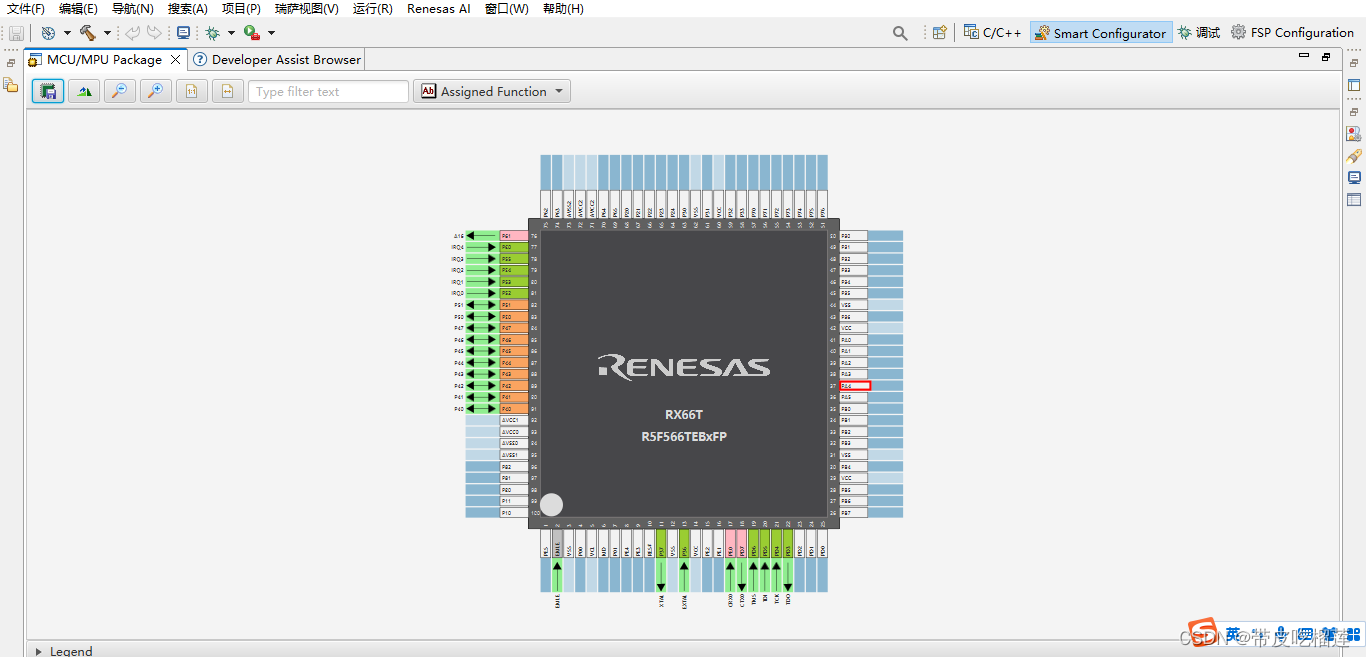The width and height of the screenshot is (1366, 657).
Task: Open the 窗口(W) menu
Action: pos(507,8)
